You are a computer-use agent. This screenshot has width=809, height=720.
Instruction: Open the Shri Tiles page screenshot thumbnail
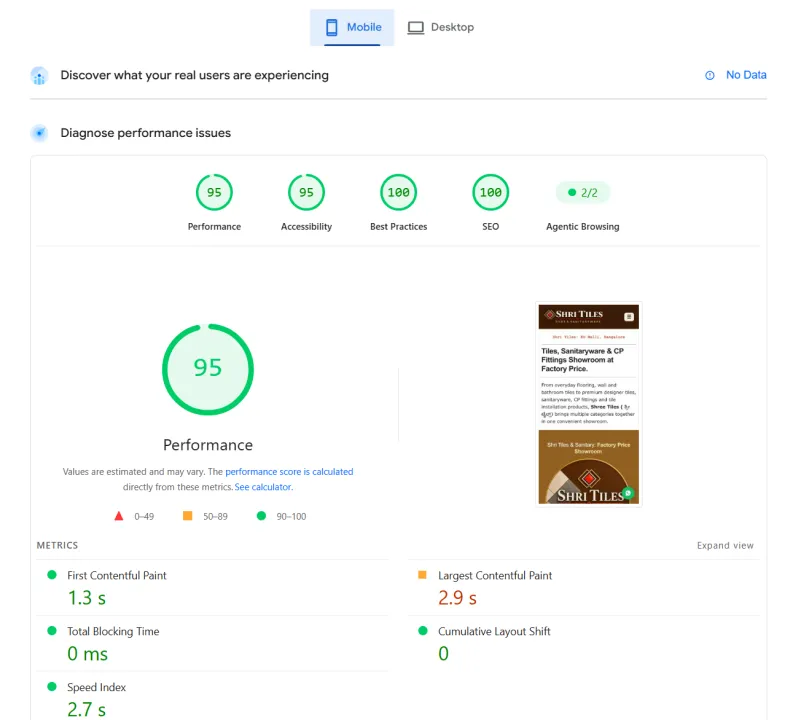(589, 404)
